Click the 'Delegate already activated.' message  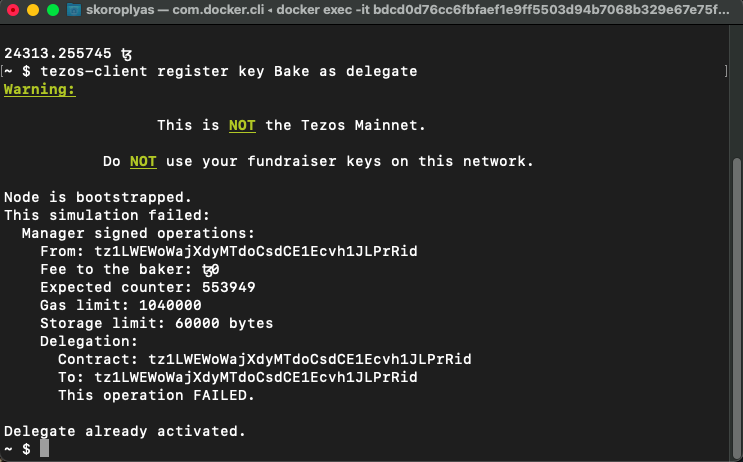coord(125,431)
